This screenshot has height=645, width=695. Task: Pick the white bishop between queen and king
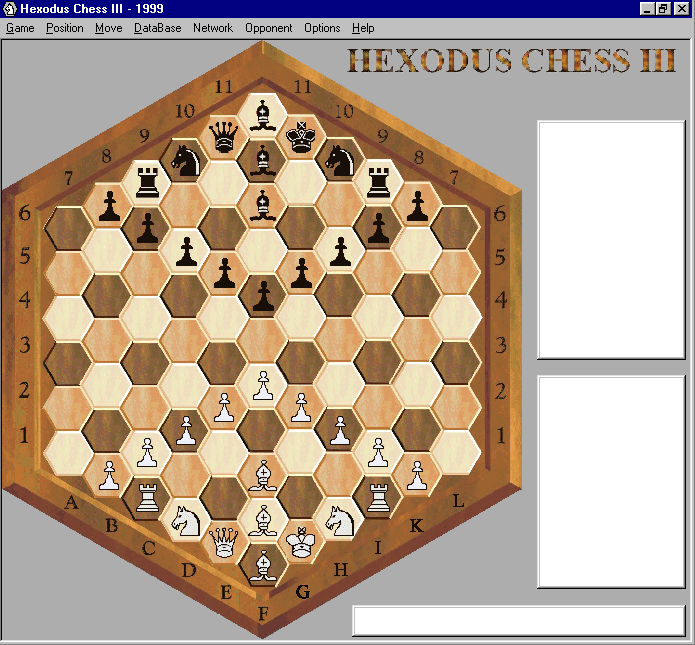(x=263, y=520)
